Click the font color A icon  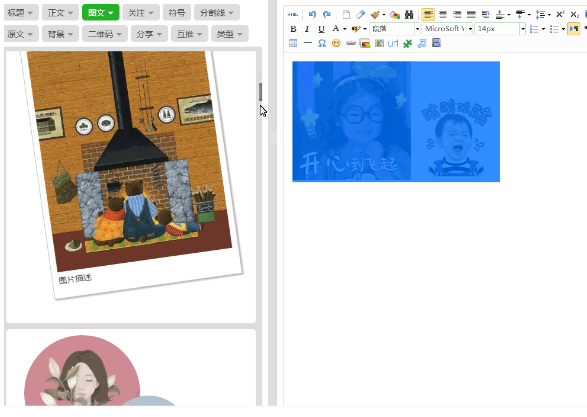point(336,28)
